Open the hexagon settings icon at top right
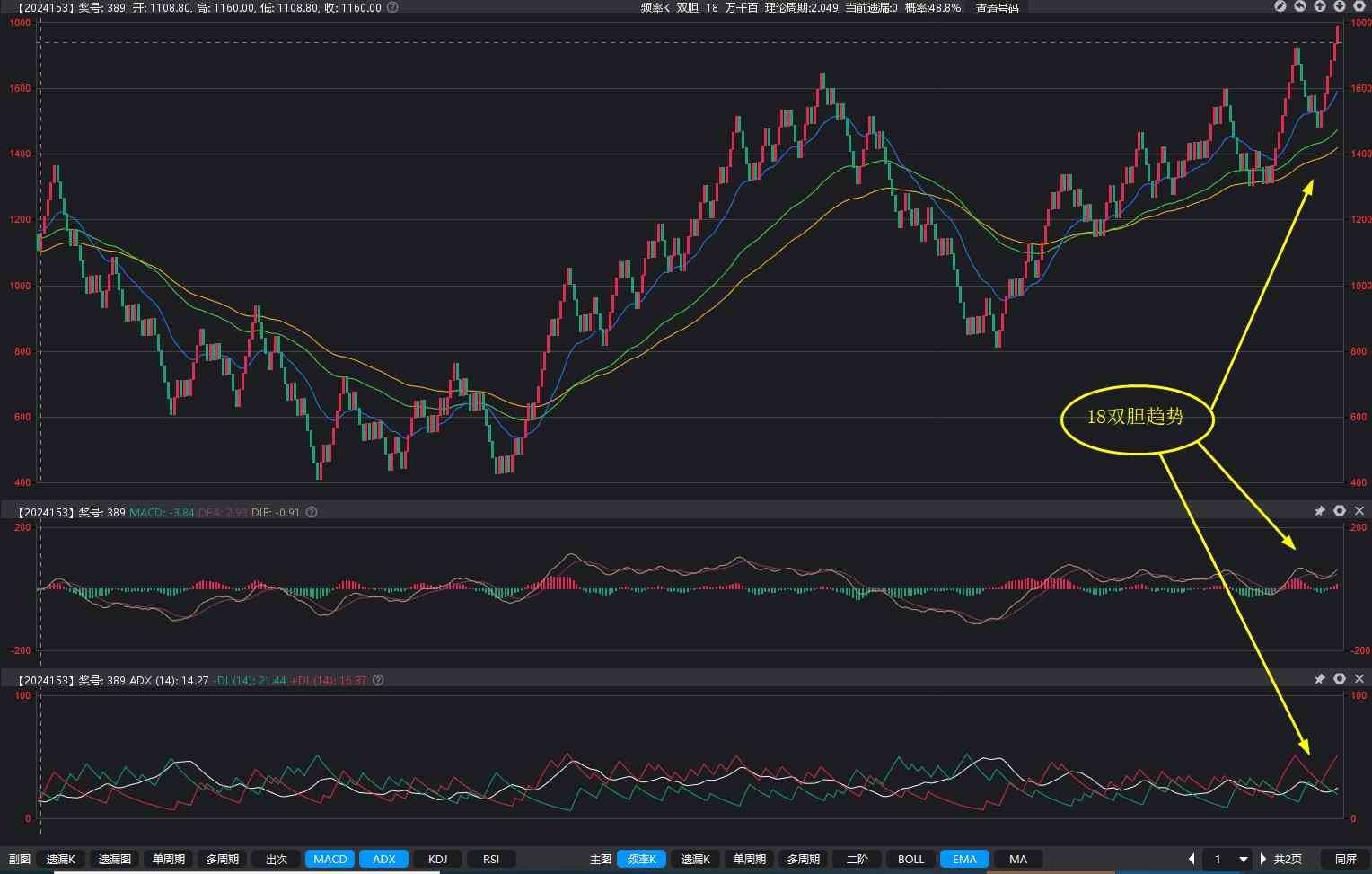Viewport: 1372px width, 874px height. tap(1359, 7)
